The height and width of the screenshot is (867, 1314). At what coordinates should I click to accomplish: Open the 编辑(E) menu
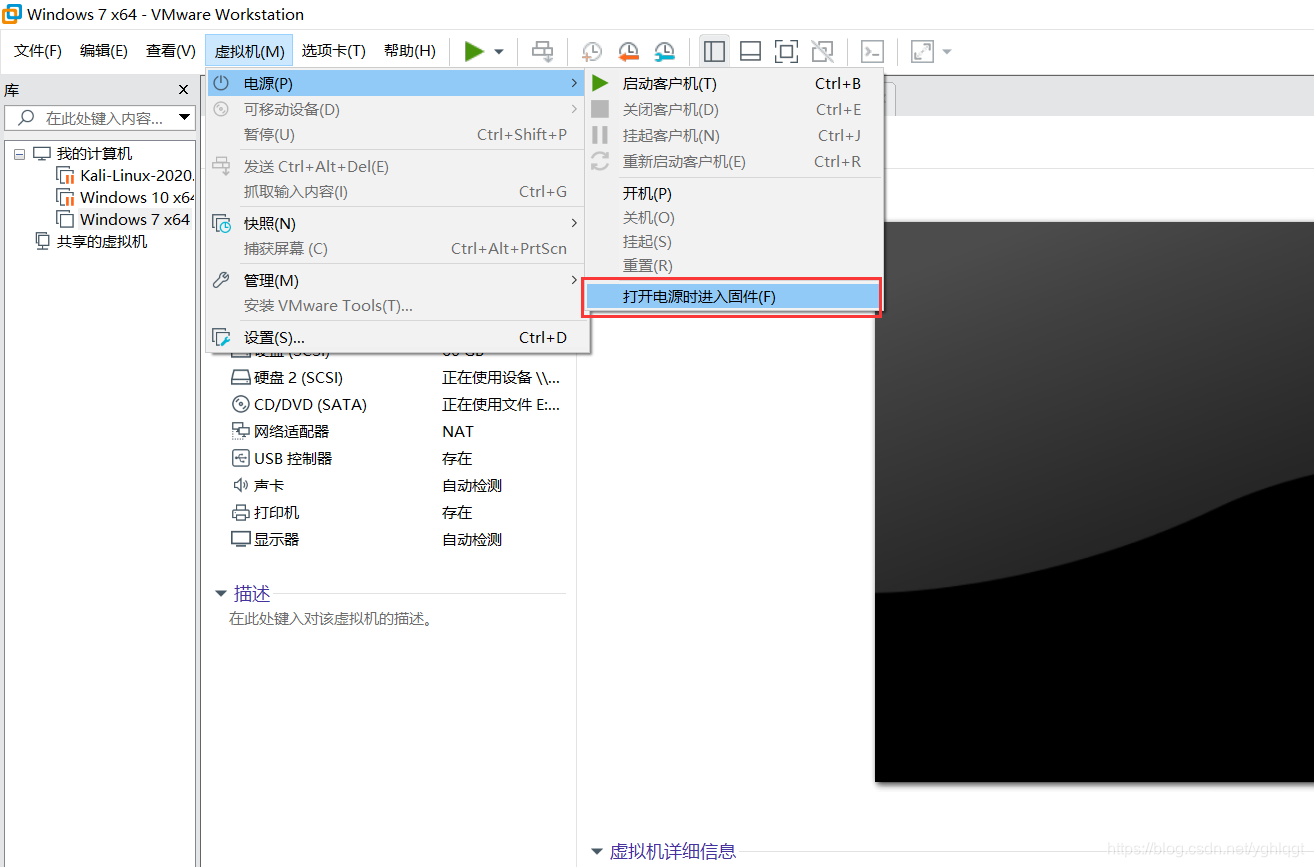tap(104, 51)
